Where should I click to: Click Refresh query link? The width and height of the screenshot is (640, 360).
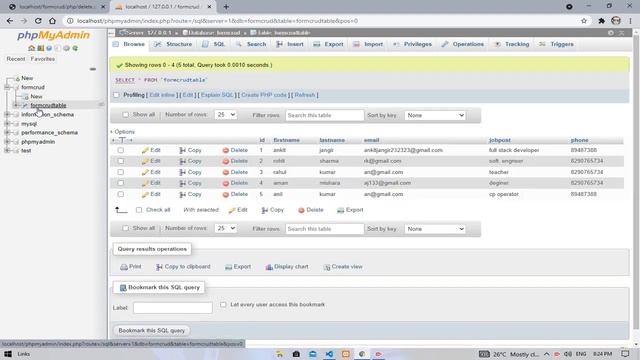point(305,95)
